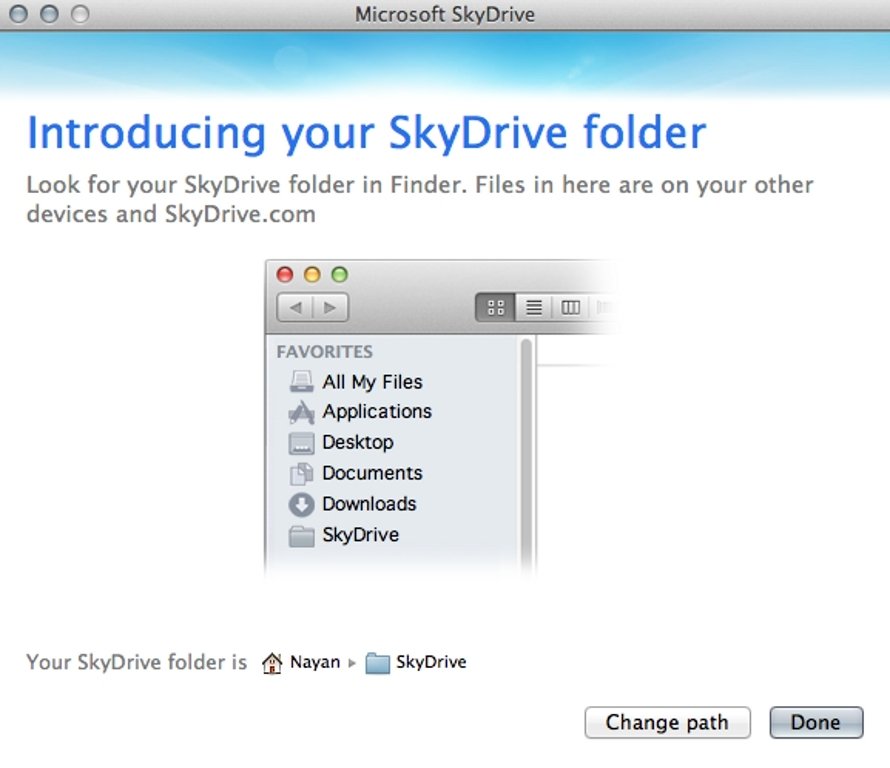Click the Finder back arrow button
890x768 pixels.
(x=295, y=308)
